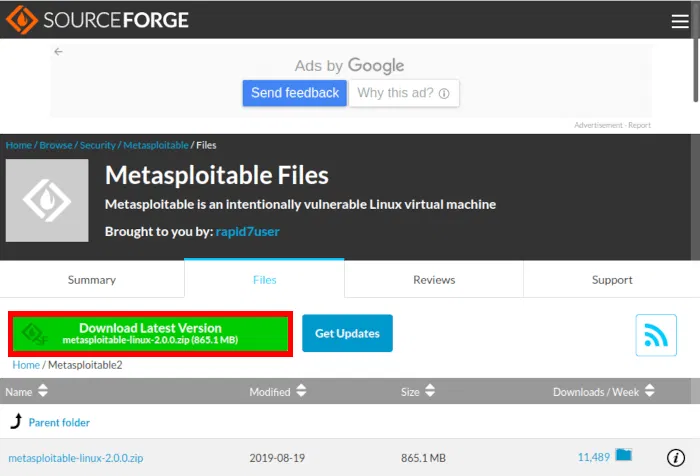Viewport: 700px width, 476px height.
Task: Open the Support tab
Action: click(x=612, y=280)
